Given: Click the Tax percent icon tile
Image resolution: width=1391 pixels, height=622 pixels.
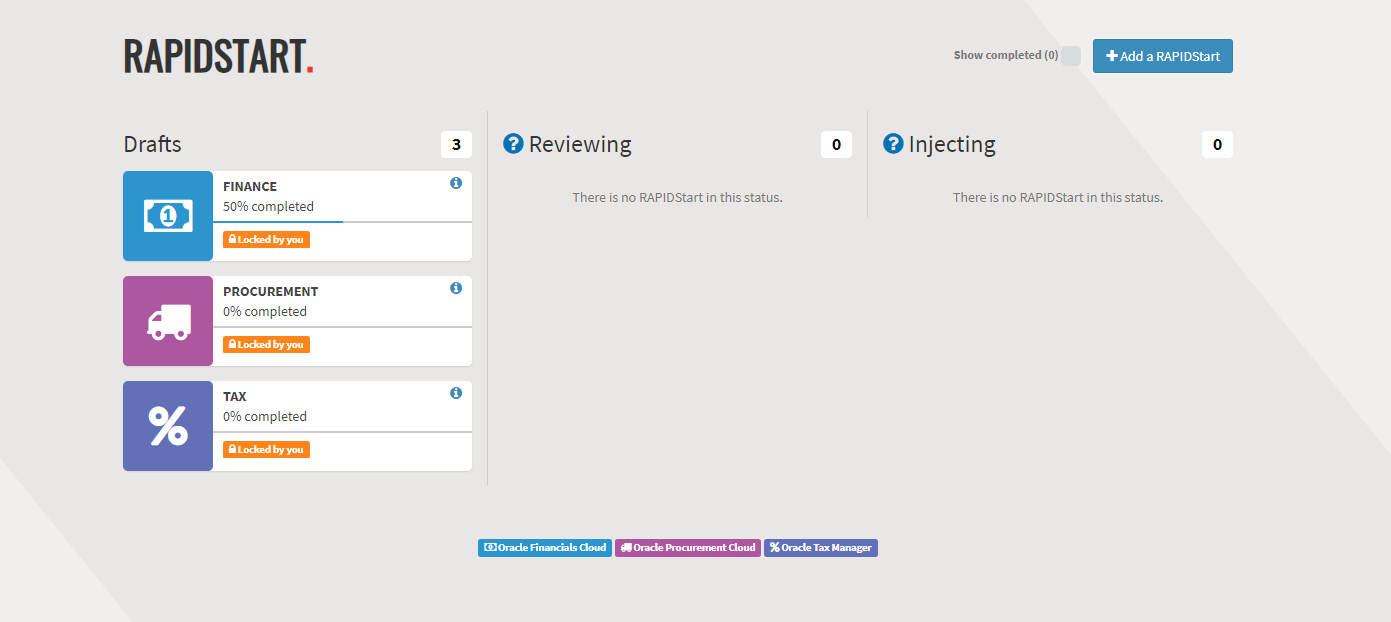Looking at the screenshot, I should (x=168, y=426).
